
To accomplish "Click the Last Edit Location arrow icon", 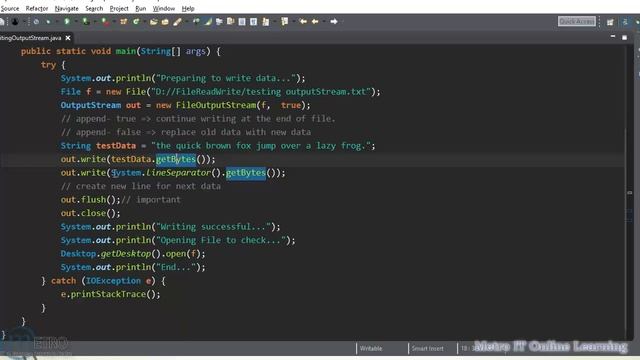I will 303,21.
